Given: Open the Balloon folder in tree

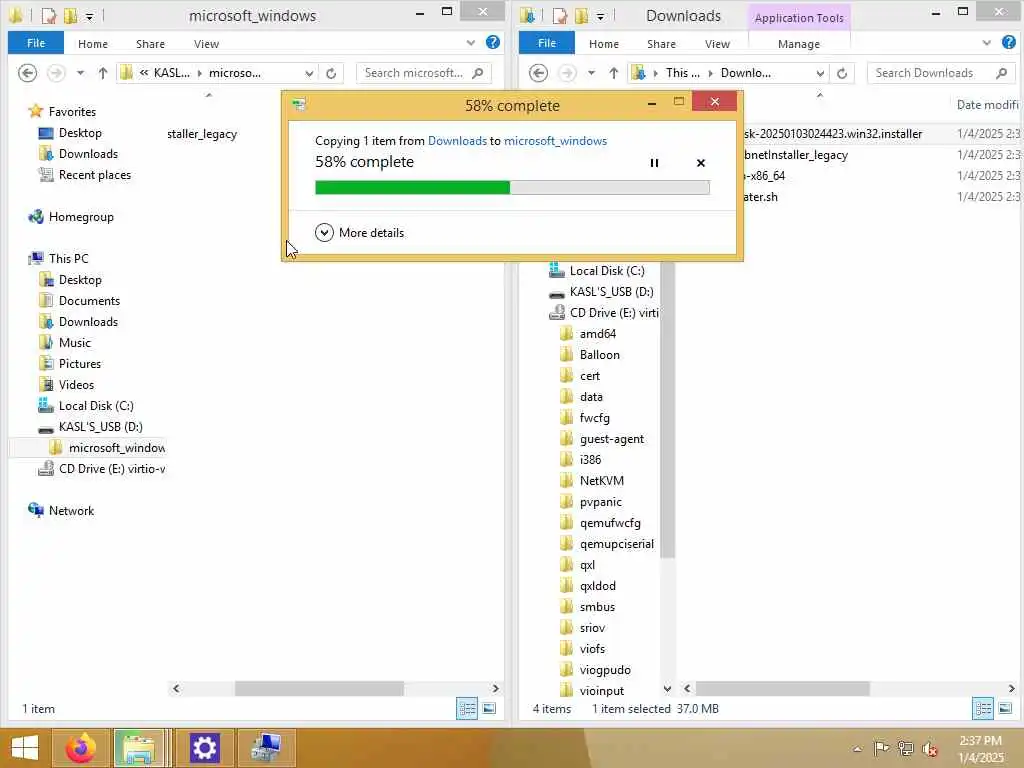Looking at the screenshot, I should tap(590, 355).
